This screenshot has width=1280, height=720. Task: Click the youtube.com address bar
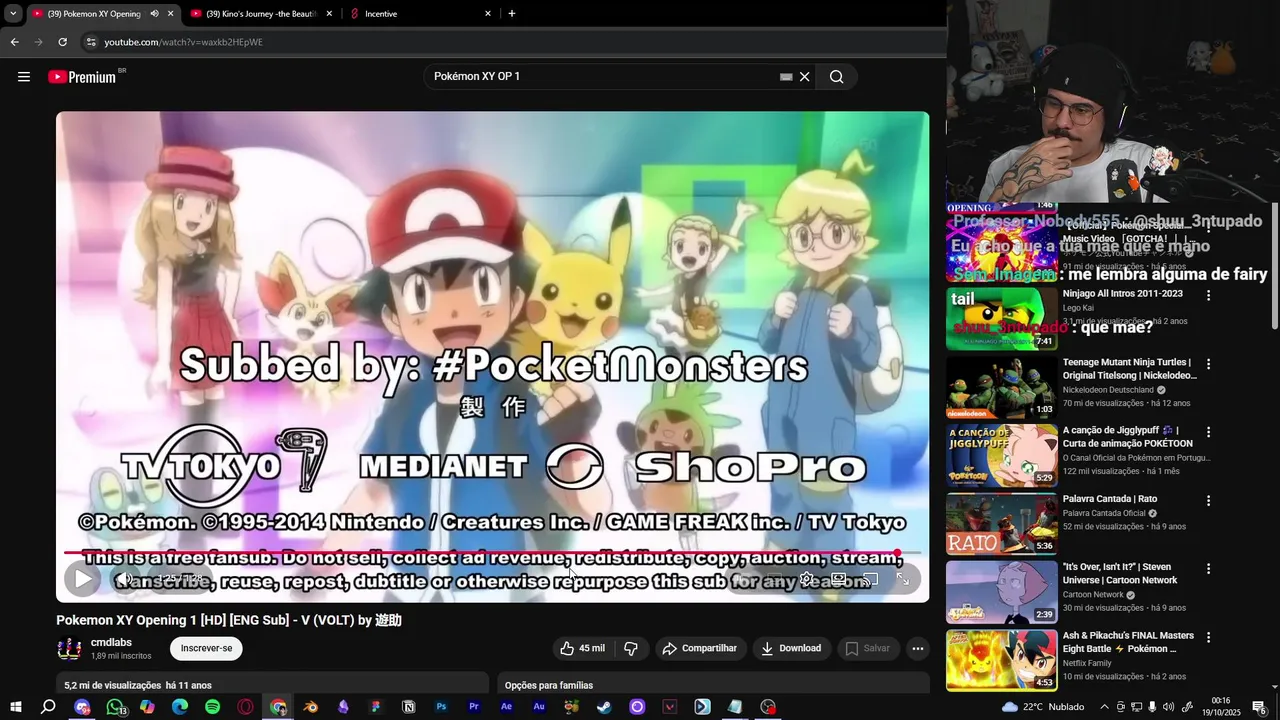click(510, 42)
